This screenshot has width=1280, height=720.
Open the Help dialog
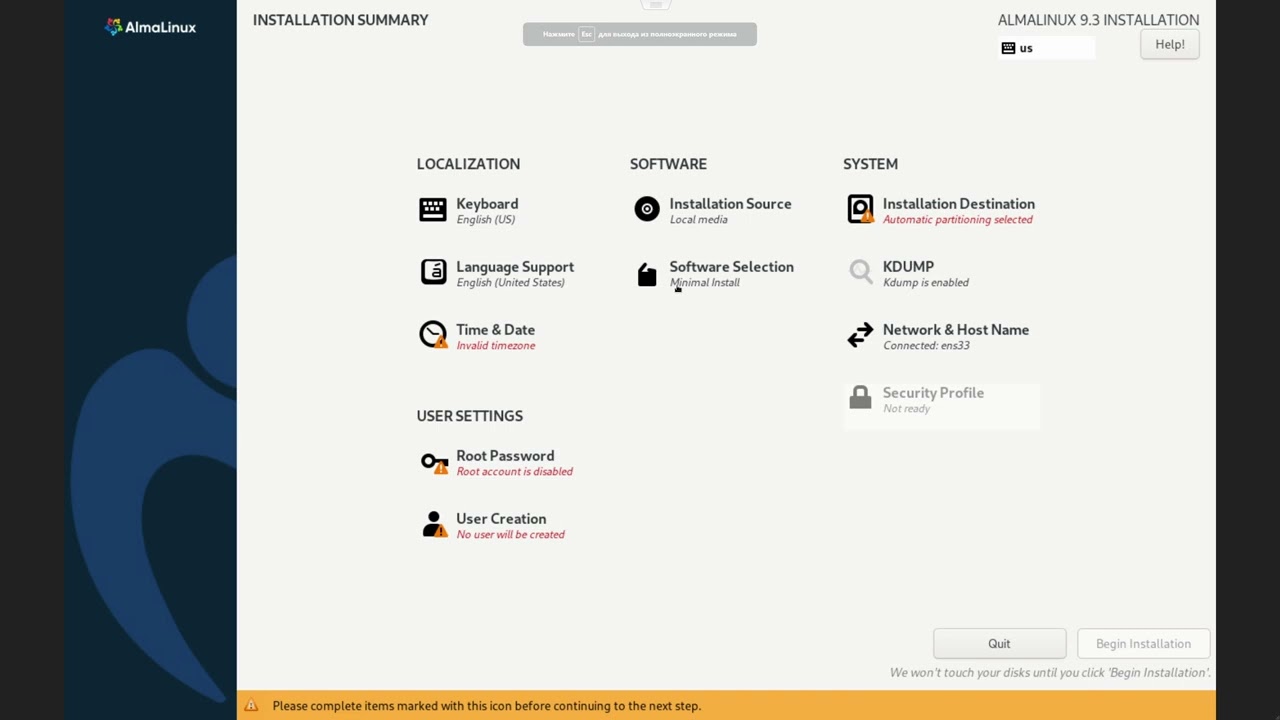tap(1170, 44)
